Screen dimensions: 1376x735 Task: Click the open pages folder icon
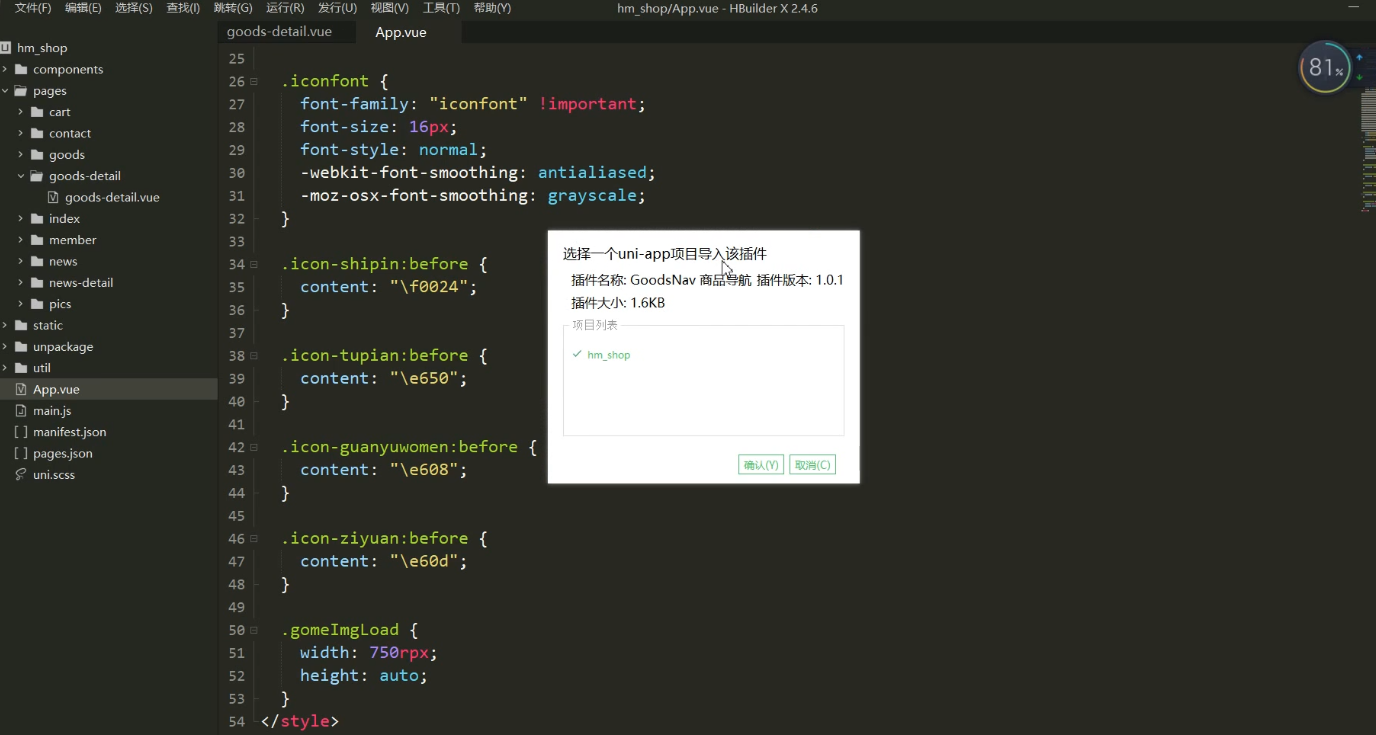pos(21,91)
